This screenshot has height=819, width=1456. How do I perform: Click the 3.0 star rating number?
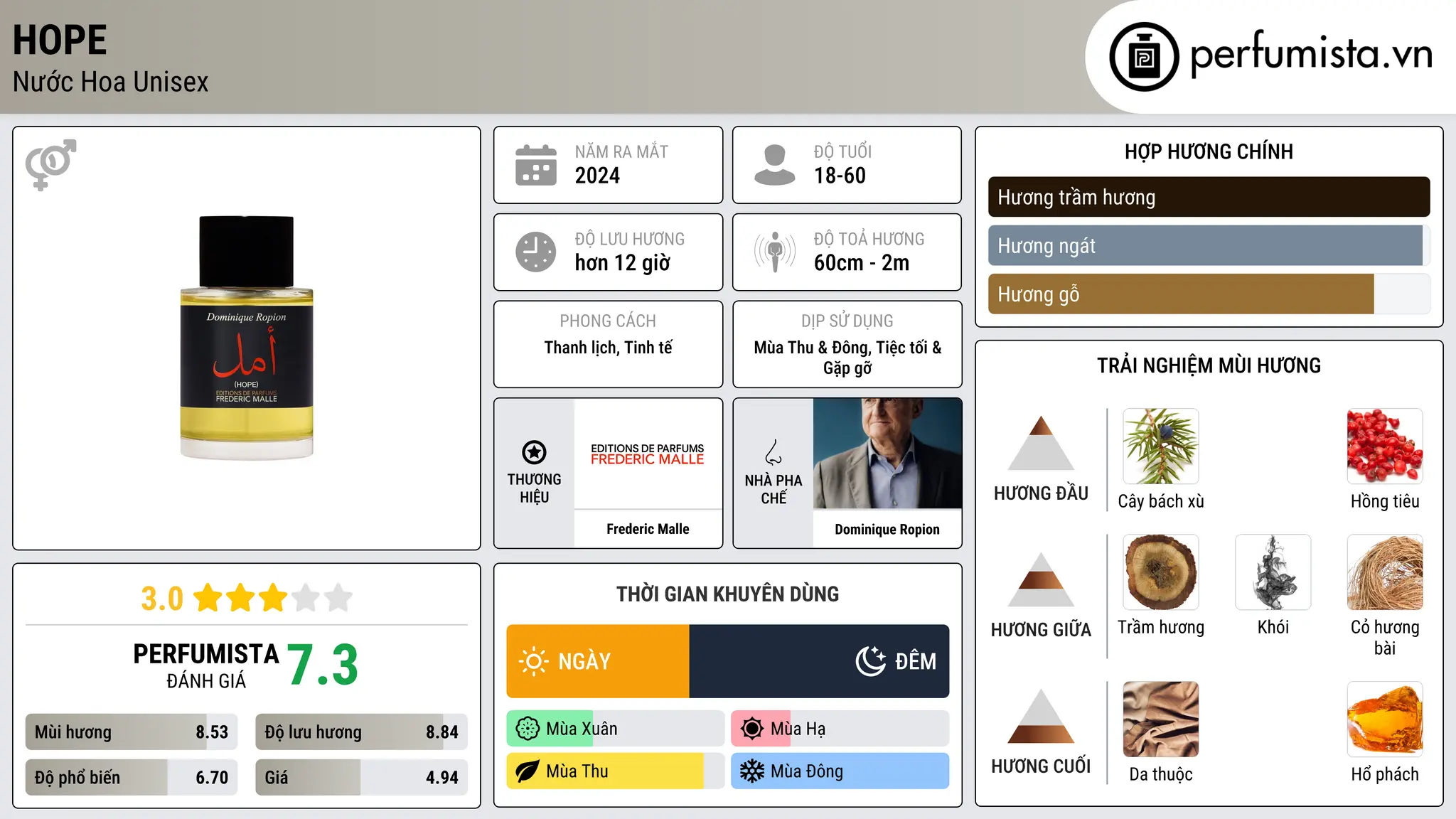[162, 599]
